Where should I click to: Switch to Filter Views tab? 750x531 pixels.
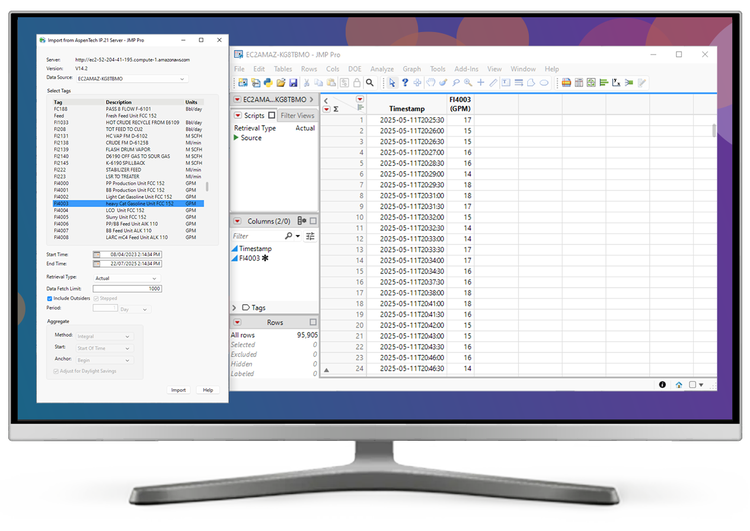[298, 115]
